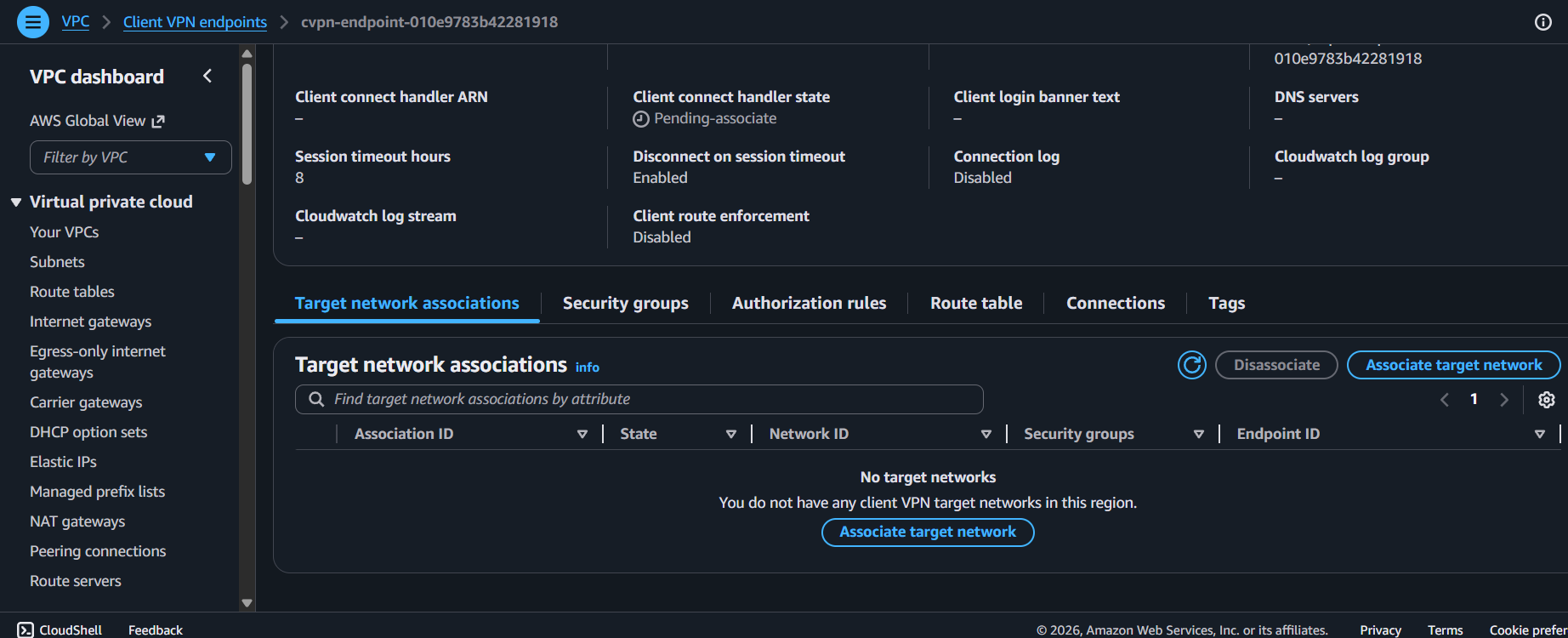Sort by Network ID column arrow
1568x638 pixels.
986,434
